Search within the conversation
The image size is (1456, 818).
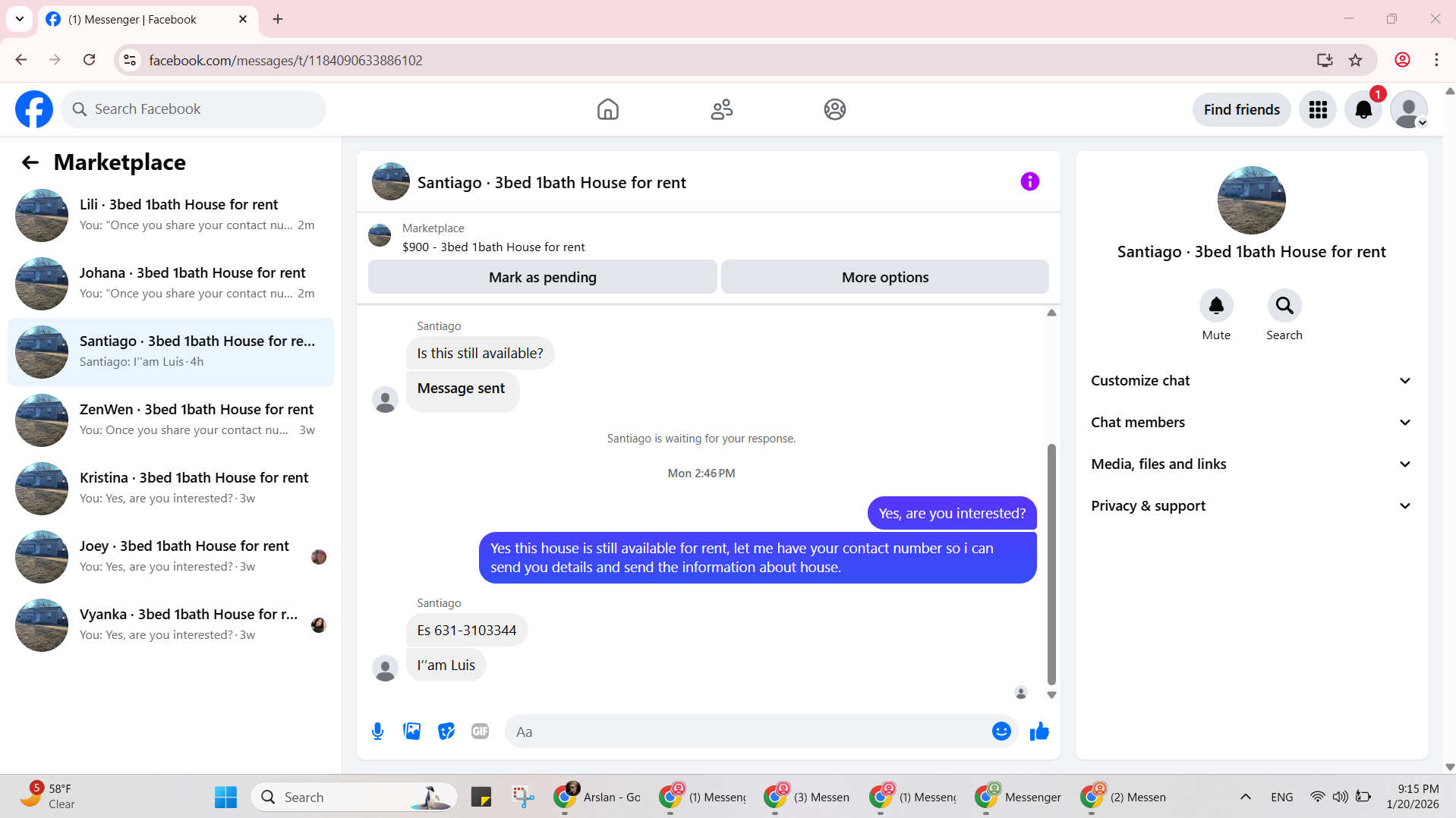(1284, 306)
